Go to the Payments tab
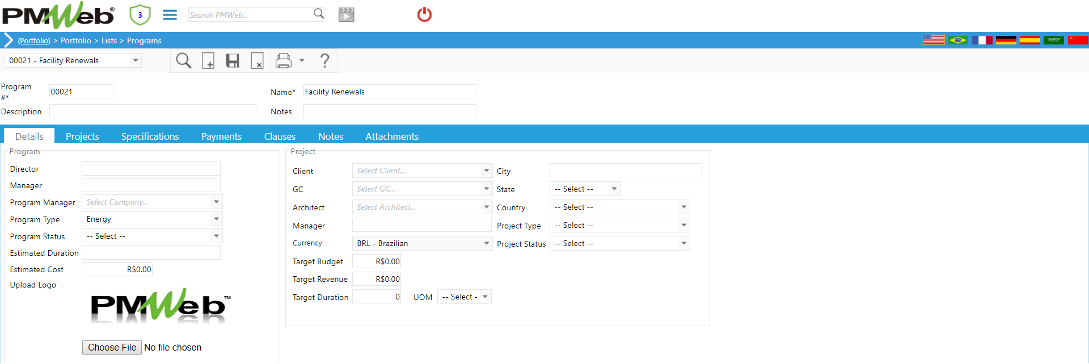Viewport: 1089px width, 364px height. coord(222,136)
